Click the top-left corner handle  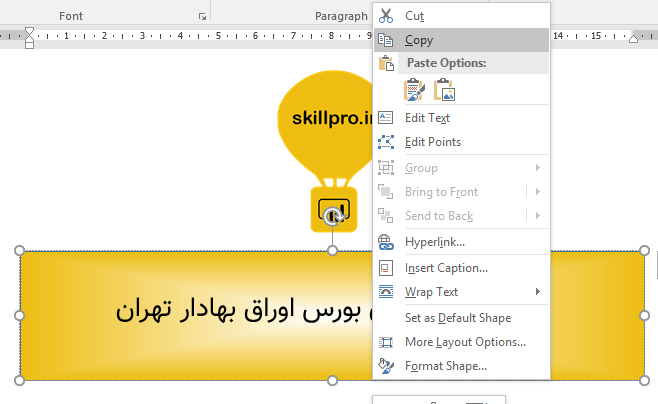(19, 250)
